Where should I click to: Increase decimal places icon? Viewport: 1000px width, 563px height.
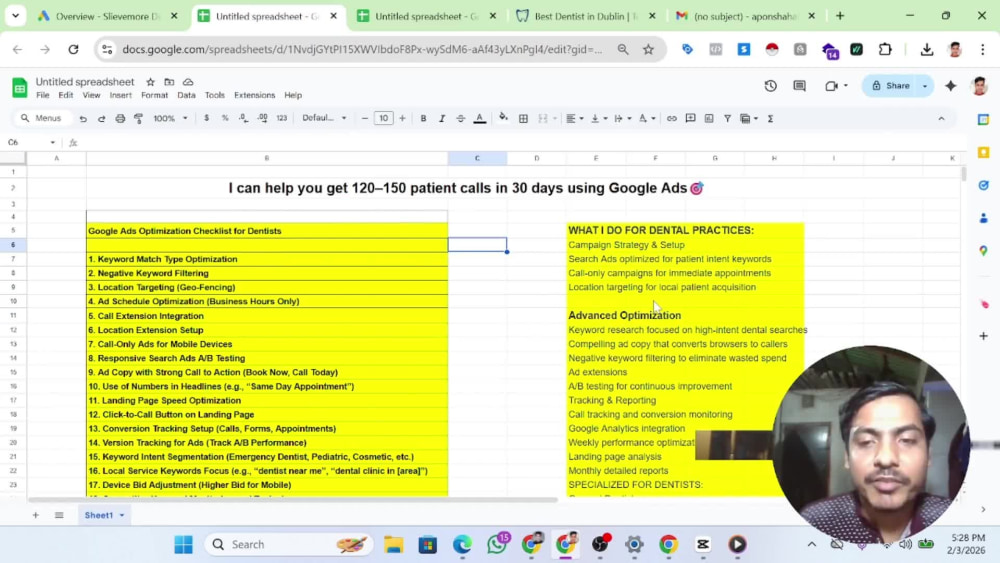[x=263, y=118]
